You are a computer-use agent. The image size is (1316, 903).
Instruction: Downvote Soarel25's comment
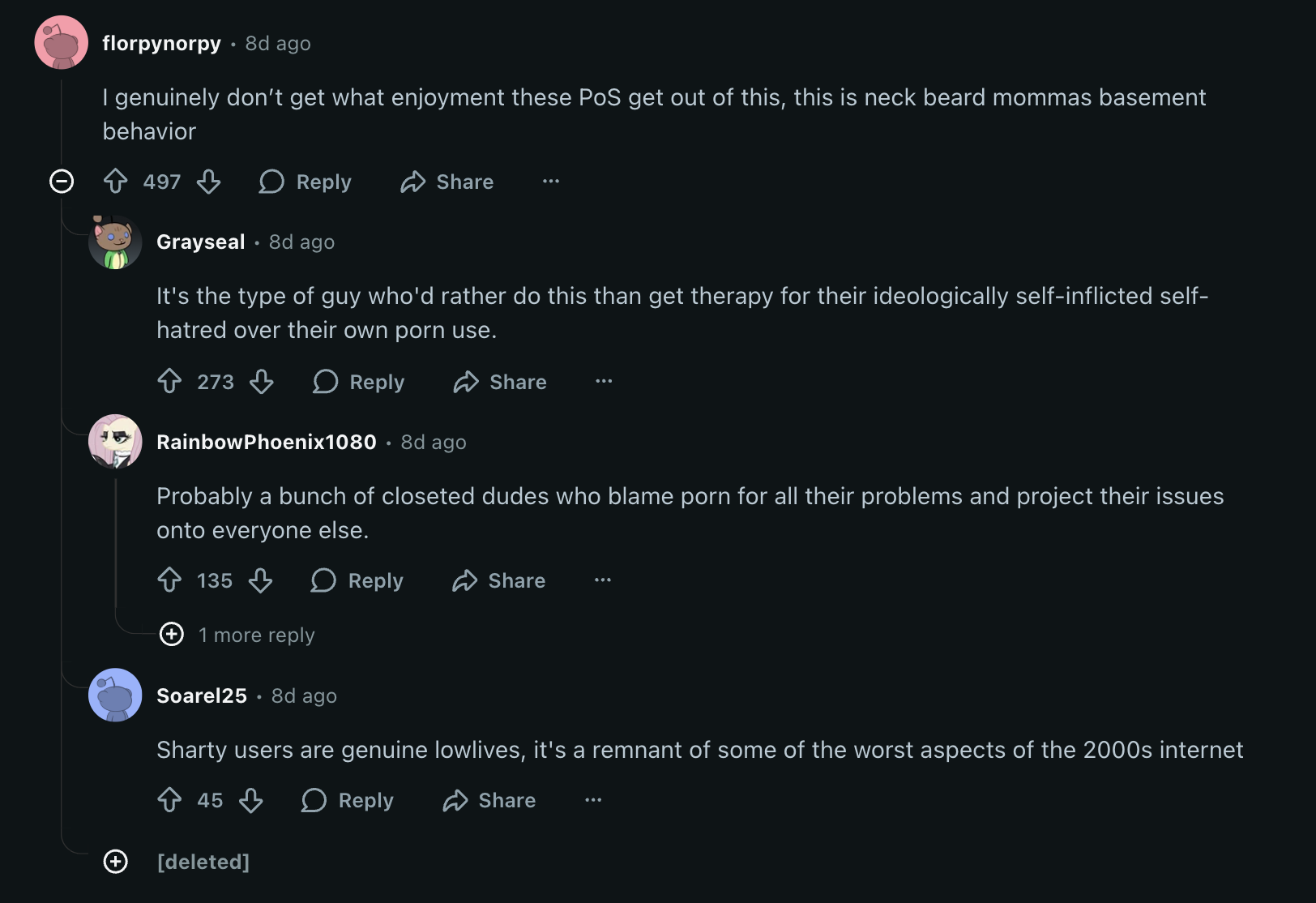[x=251, y=800]
